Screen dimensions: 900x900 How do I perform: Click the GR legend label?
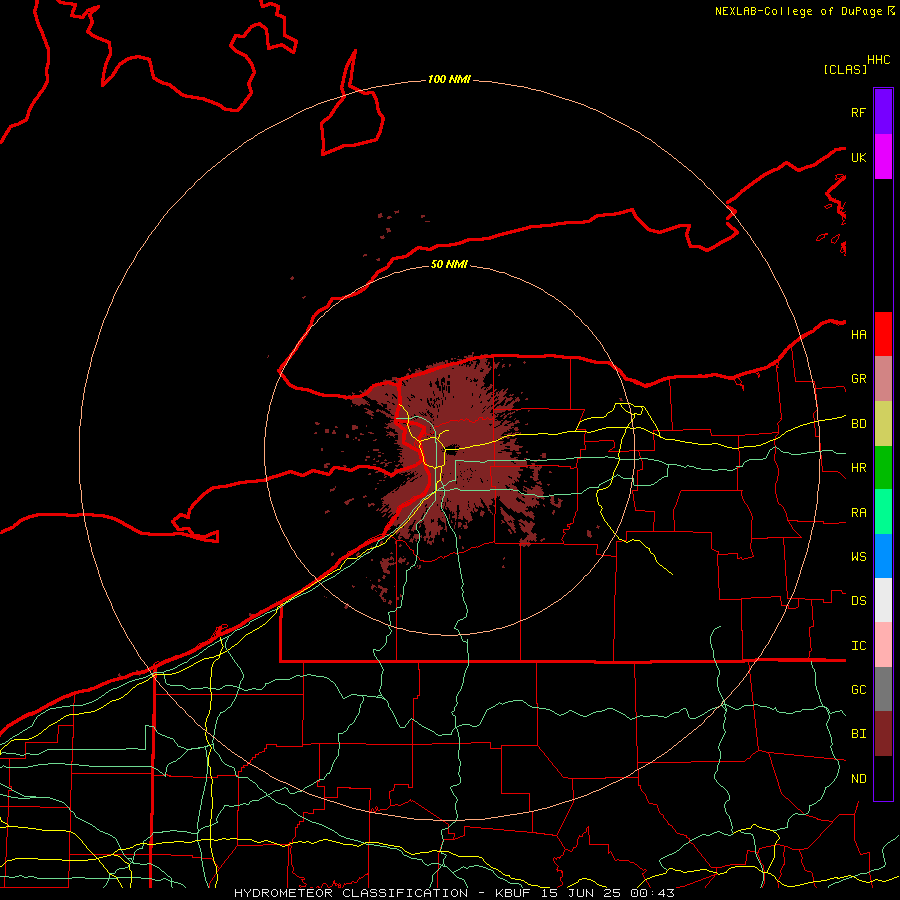click(x=858, y=379)
